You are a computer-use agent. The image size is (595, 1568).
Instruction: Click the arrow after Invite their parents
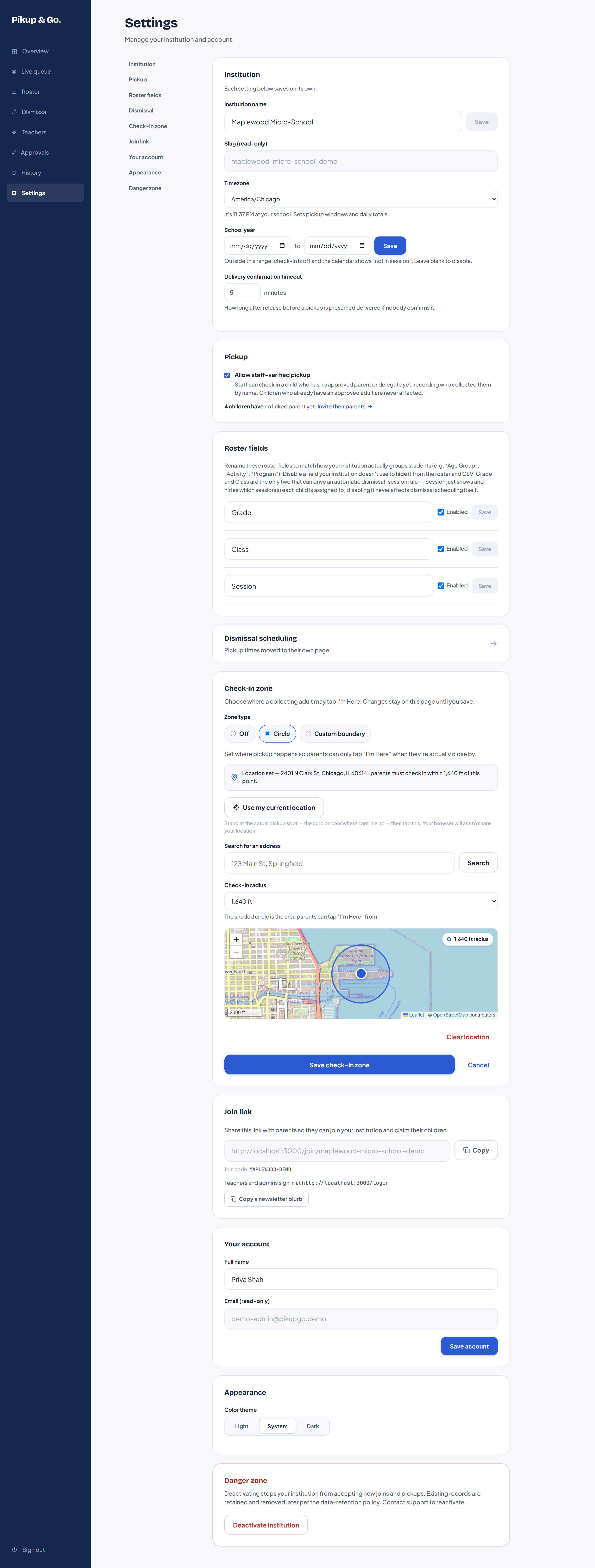tap(370, 407)
